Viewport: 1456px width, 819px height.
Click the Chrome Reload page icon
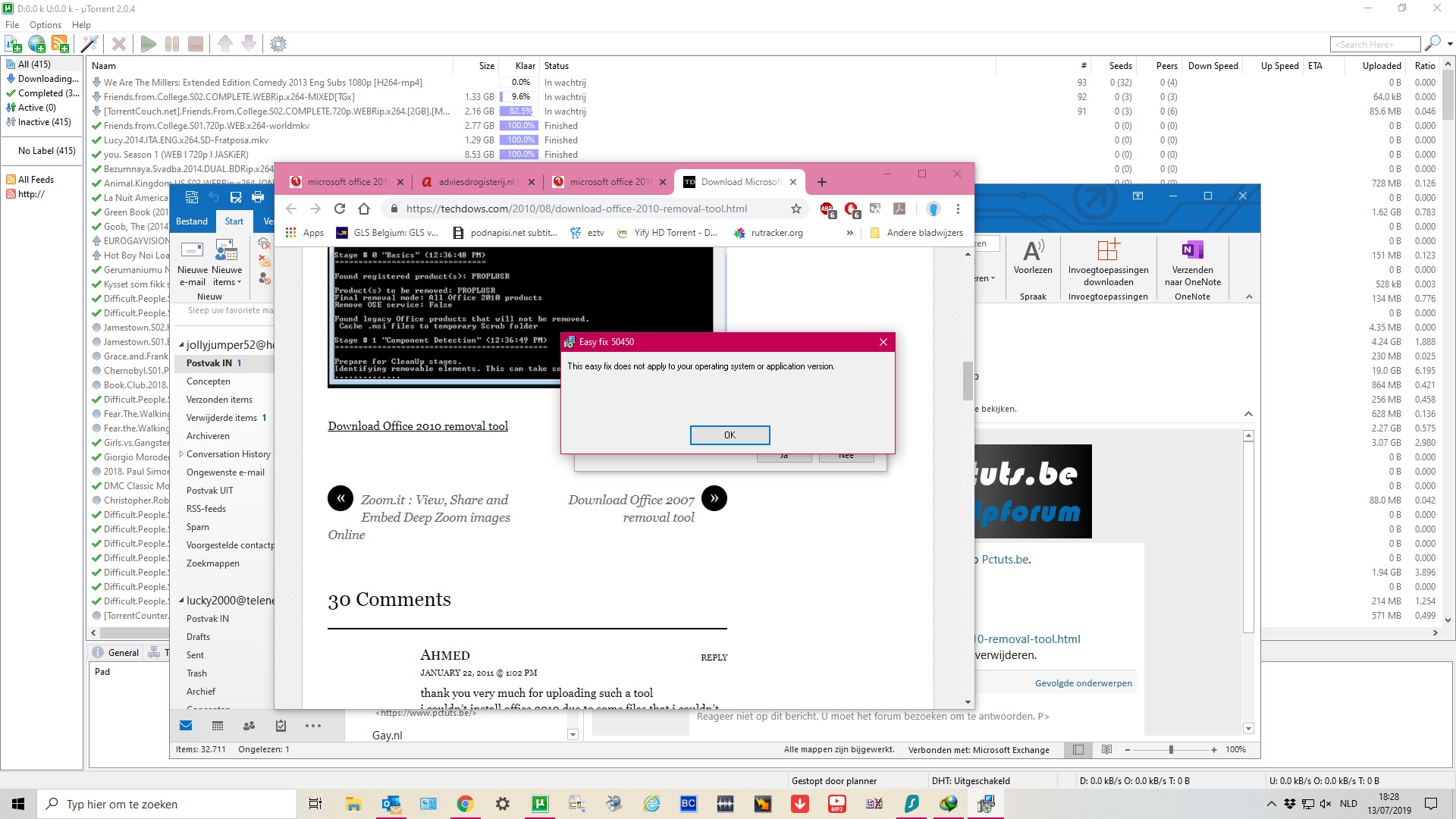click(x=340, y=209)
